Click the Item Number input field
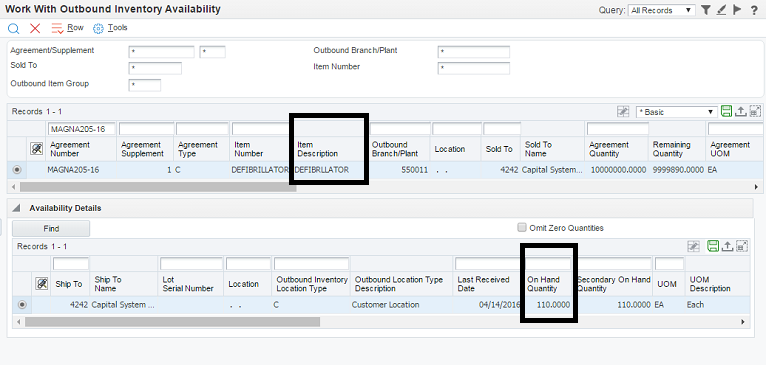The width and height of the screenshot is (766, 365). click(473, 68)
